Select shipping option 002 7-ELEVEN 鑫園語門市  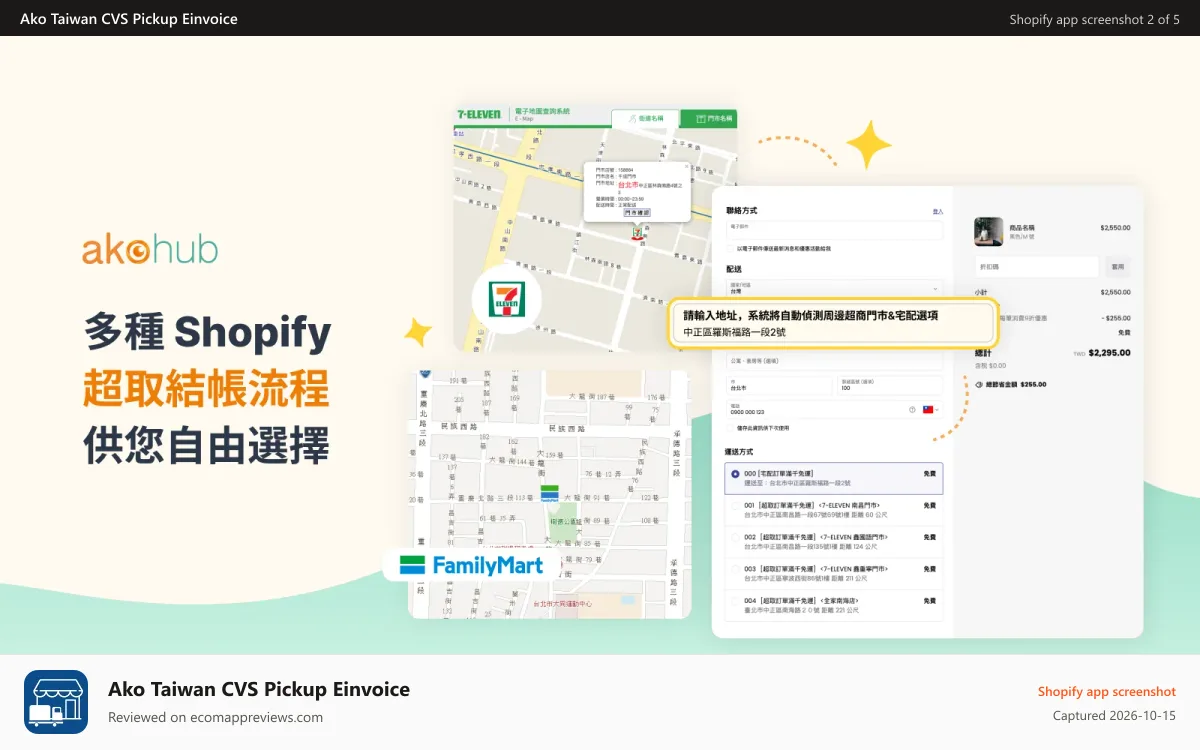(x=834, y=542)
